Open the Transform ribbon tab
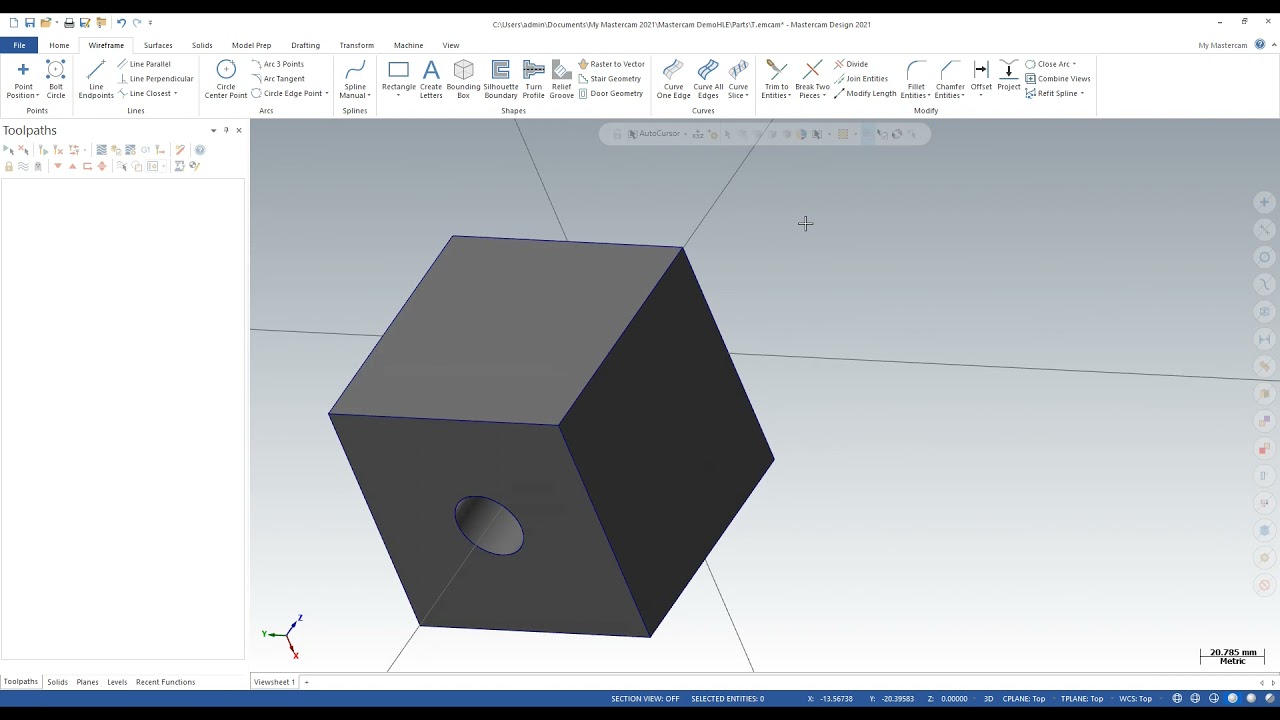 coord(356,45)
